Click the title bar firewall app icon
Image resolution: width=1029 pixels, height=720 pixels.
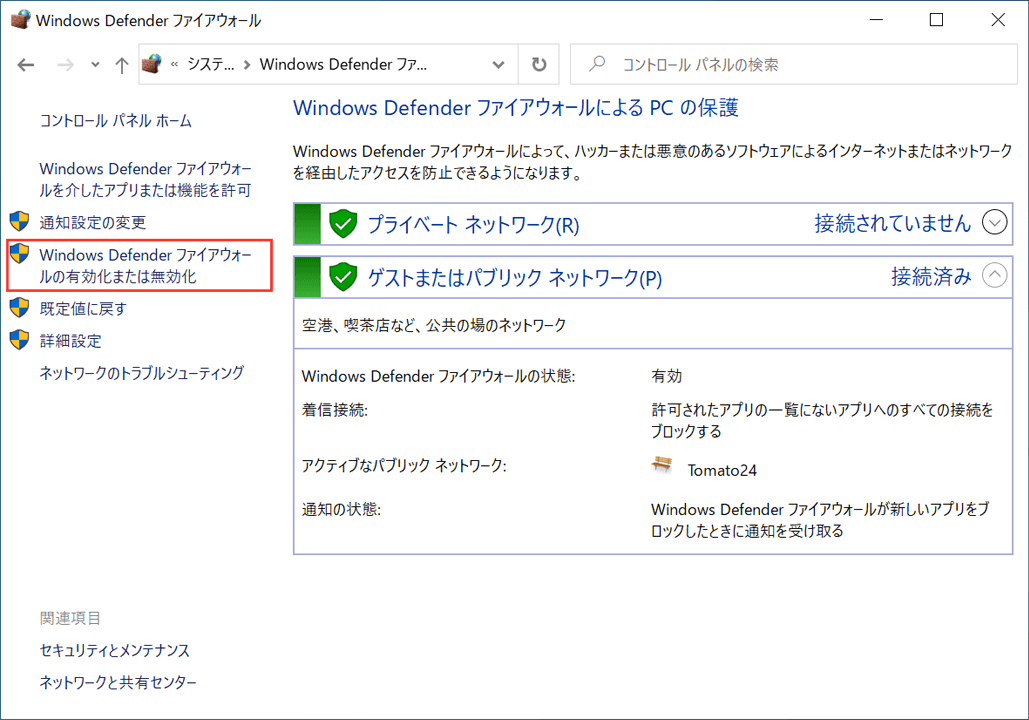pos(20,20)
